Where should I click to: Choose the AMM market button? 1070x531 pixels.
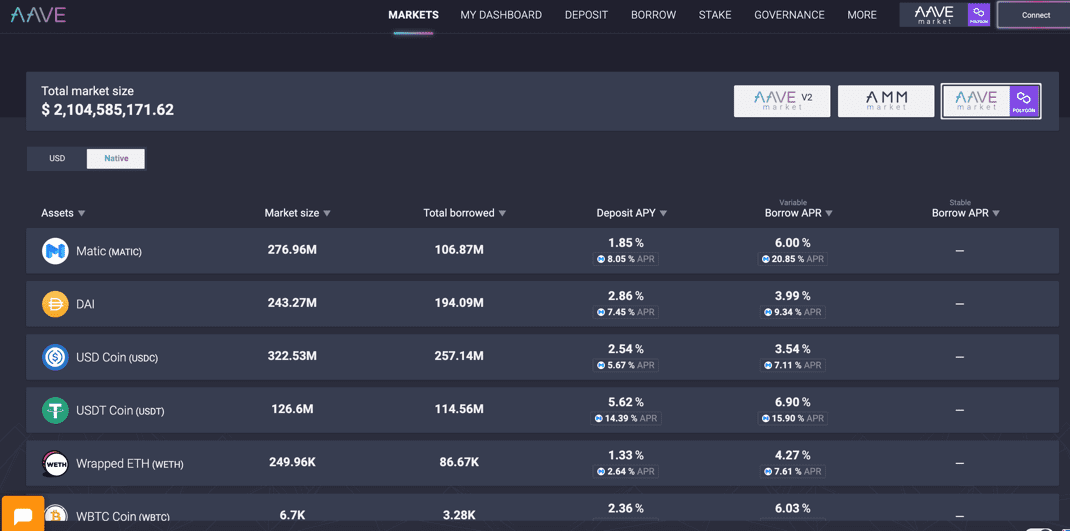pos(886,101)
